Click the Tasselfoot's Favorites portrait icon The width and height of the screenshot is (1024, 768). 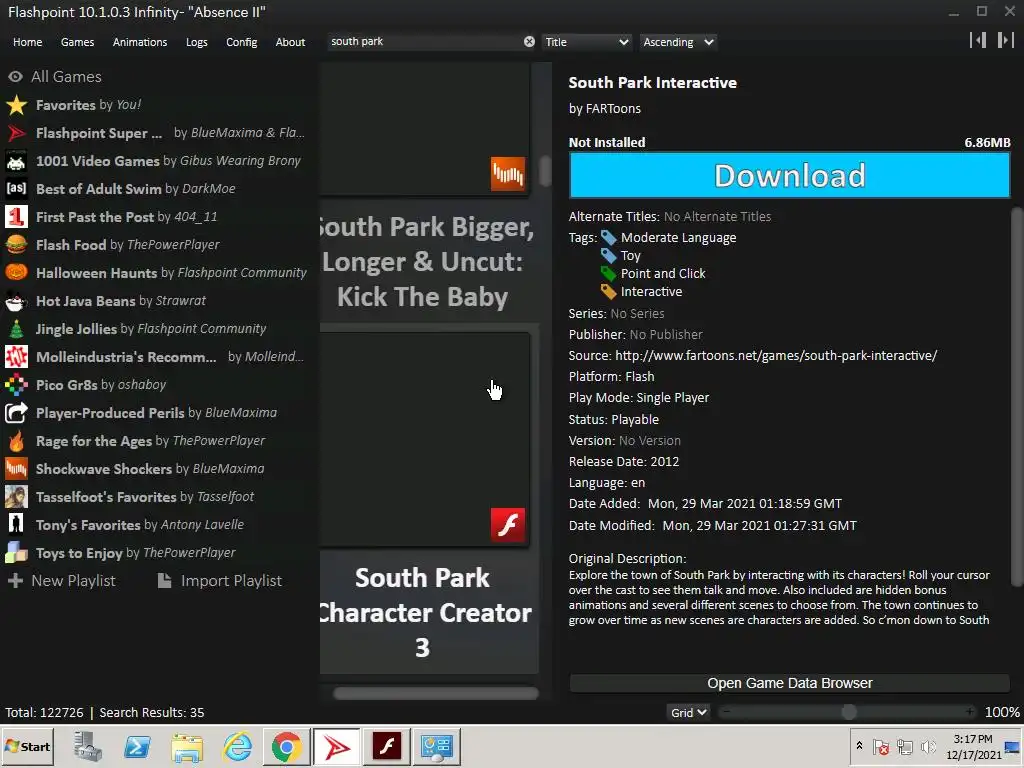click(16, 496)
